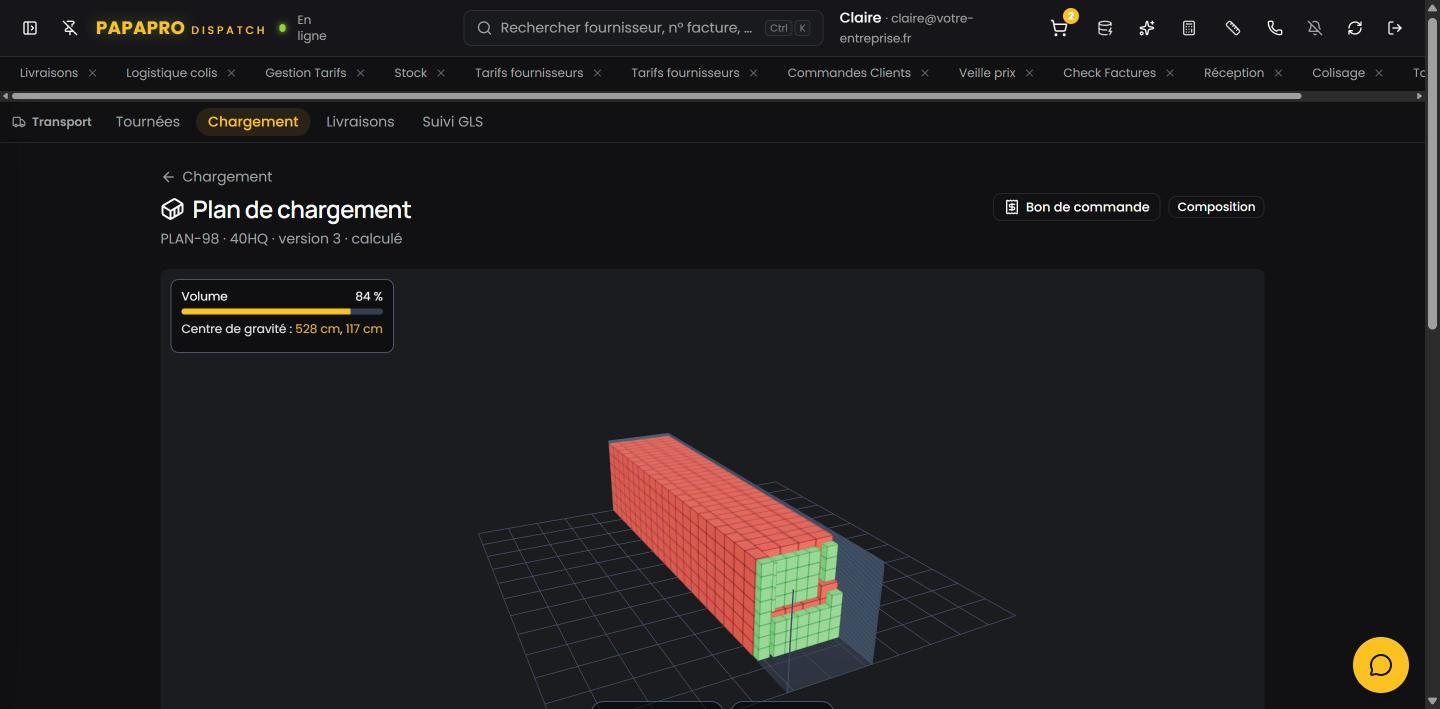Select the Suivi GLS sub-tab
Screen dimensions: 1440x709
point(452,122)
